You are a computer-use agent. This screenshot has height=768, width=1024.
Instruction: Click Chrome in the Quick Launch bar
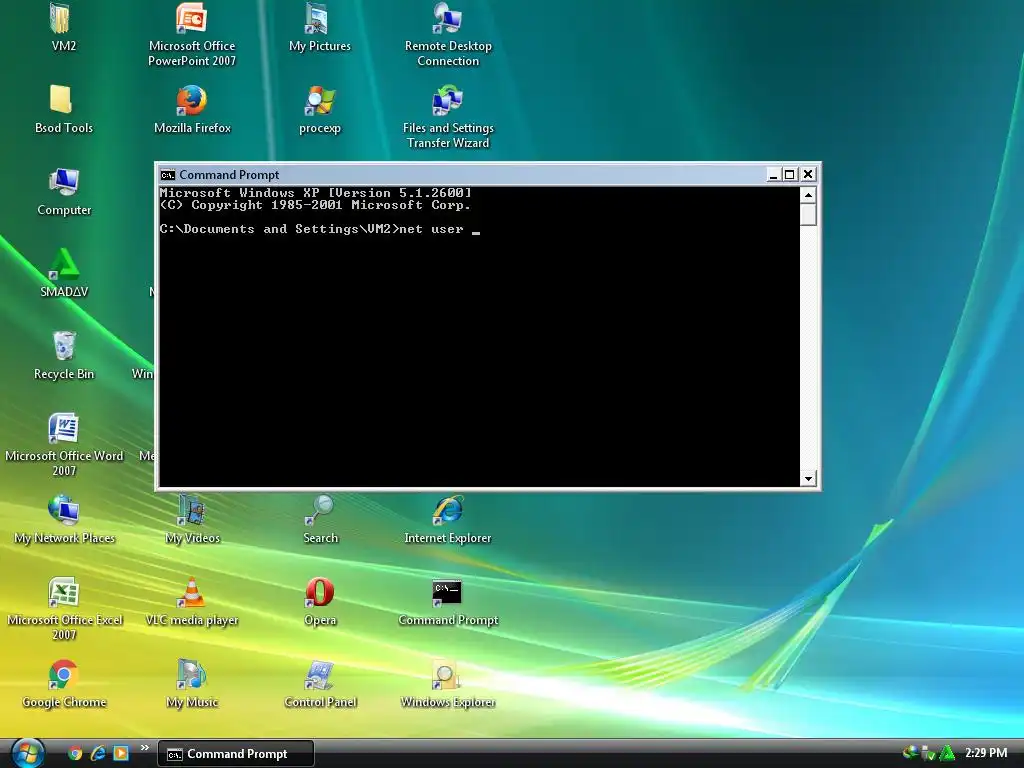point(75,753)
